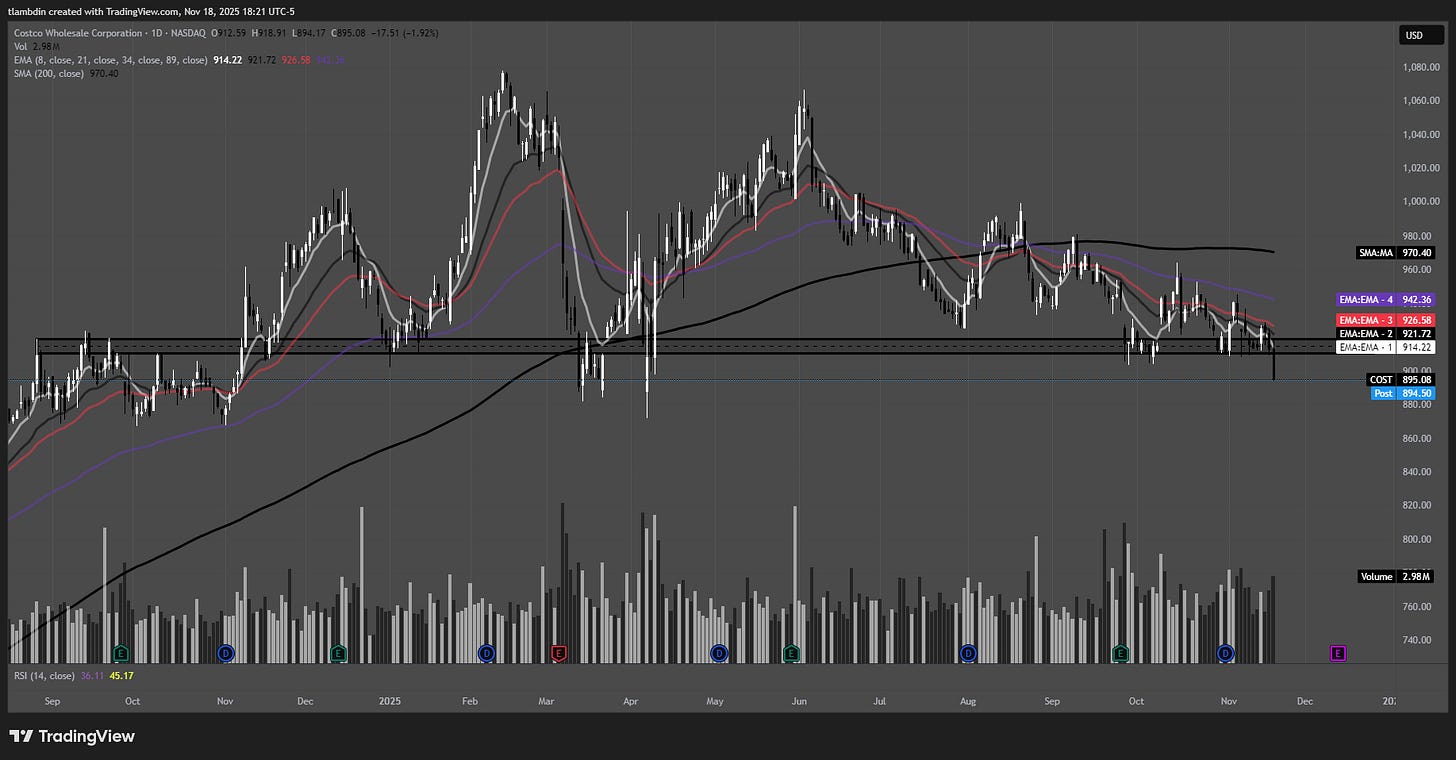Click the magenta upcoming earnings marker in December 2025
The image size is (1456, 760).
click(x=1338, y=653)
